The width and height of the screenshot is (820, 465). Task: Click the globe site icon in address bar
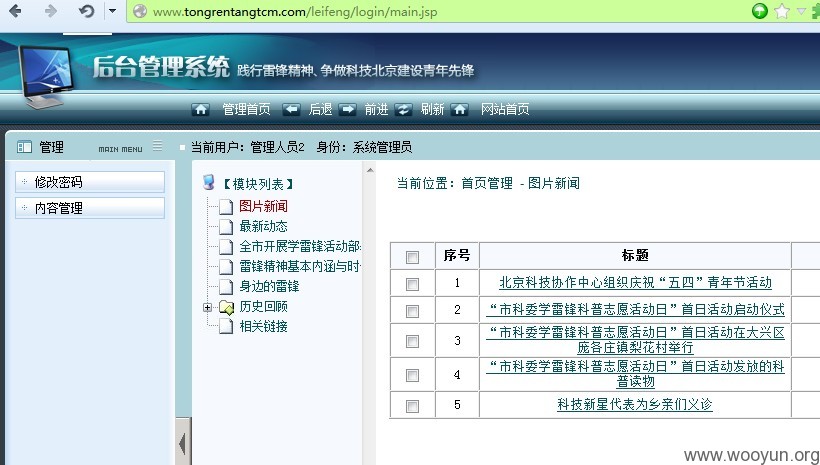(x=140, y=11)
